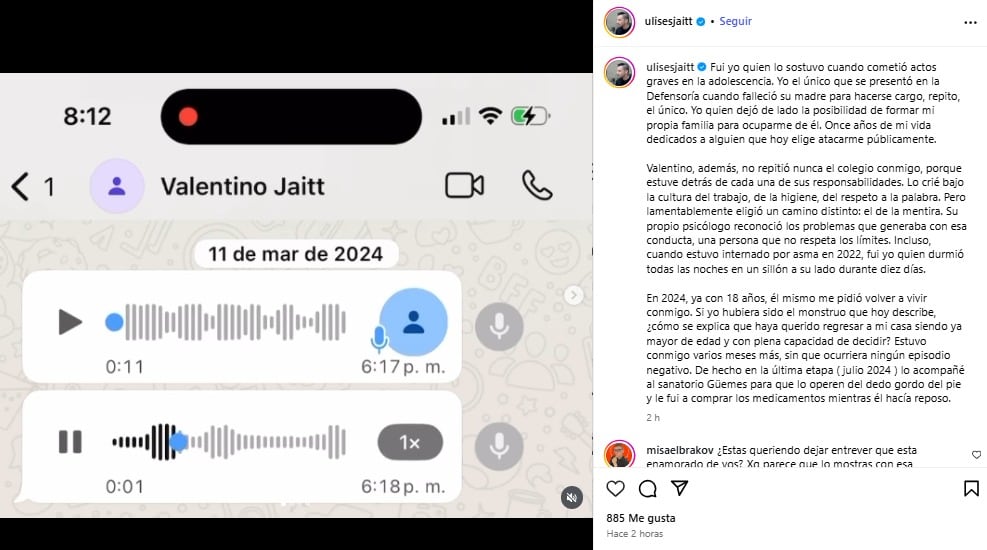Share the post via paper plane icon
The width and height of the screenshot is (987, 550).
click(679, 488)
